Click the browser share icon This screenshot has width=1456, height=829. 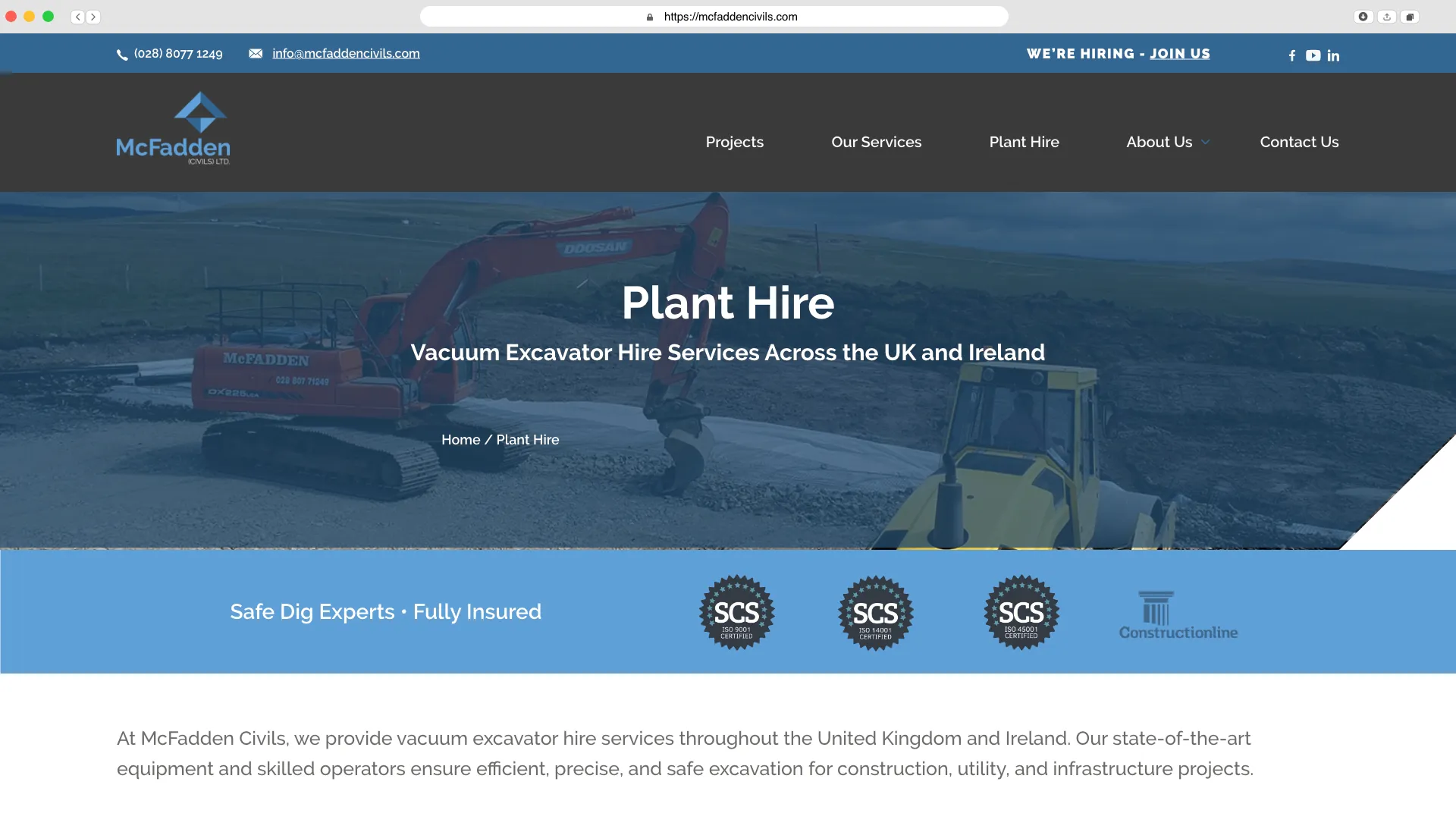[1386, 17]
